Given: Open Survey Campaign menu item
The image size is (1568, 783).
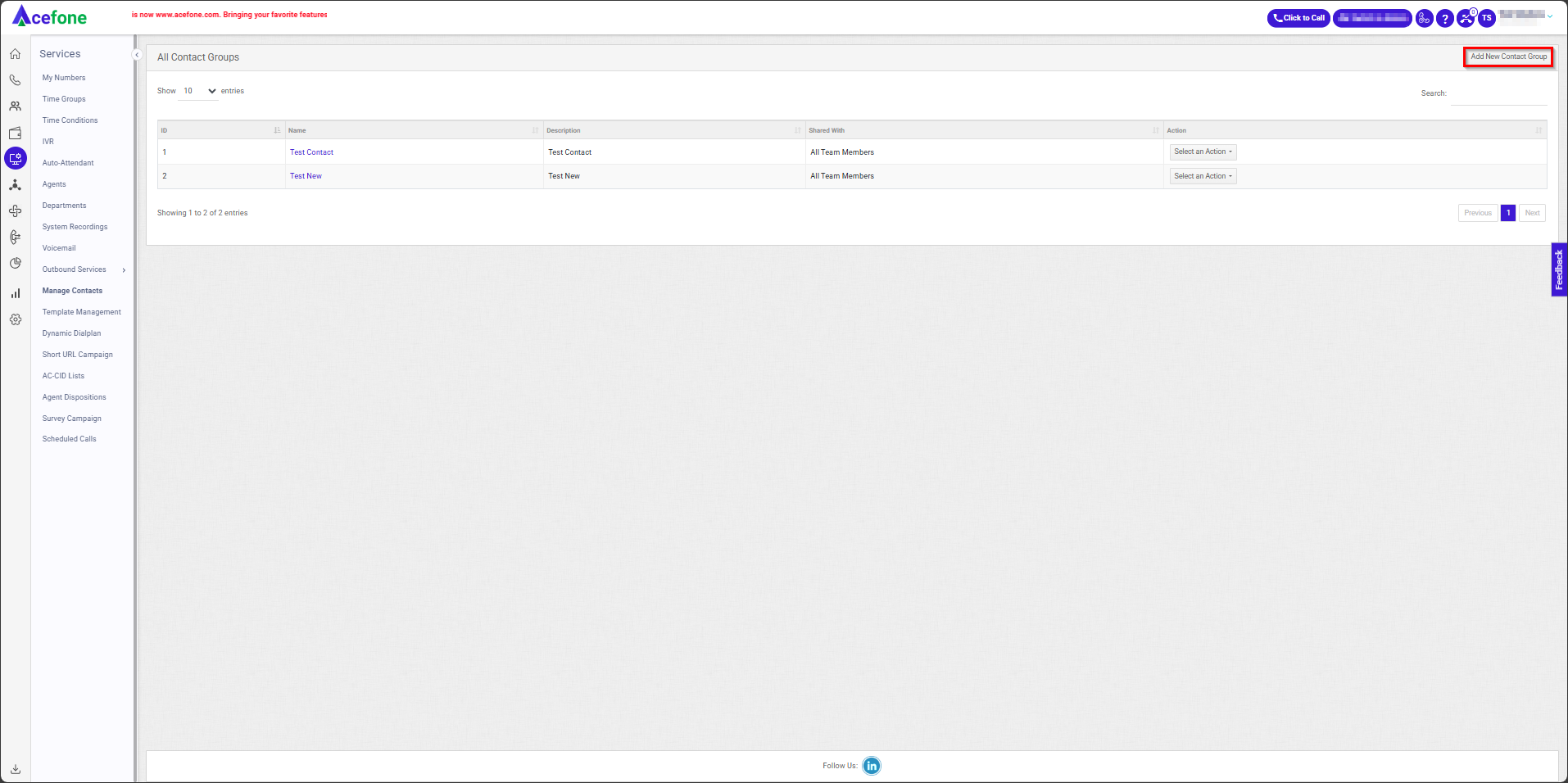Looking at the screenshot, I should (x=72, y=419).
